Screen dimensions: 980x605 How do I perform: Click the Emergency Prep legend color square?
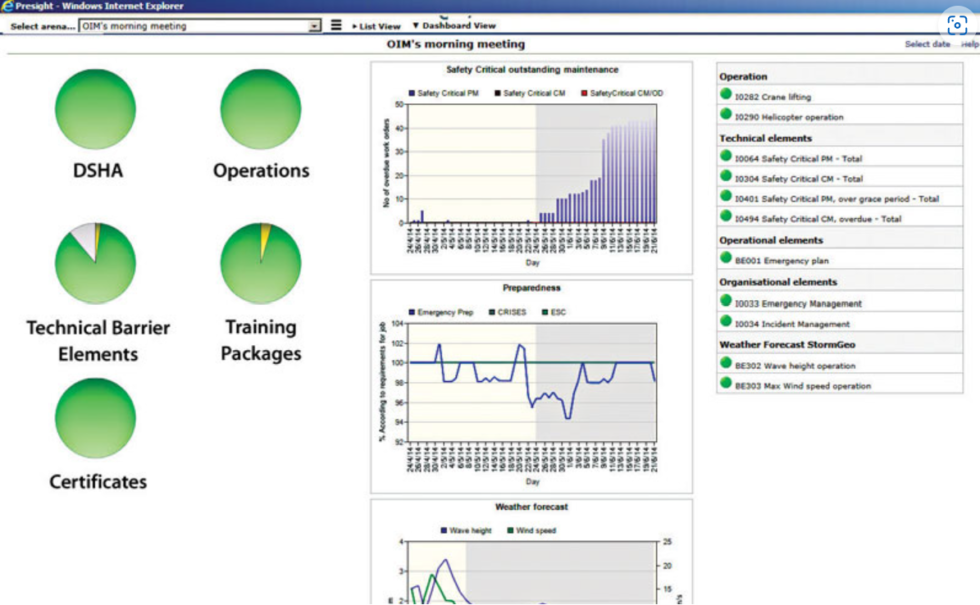click(x=412, y=311)
